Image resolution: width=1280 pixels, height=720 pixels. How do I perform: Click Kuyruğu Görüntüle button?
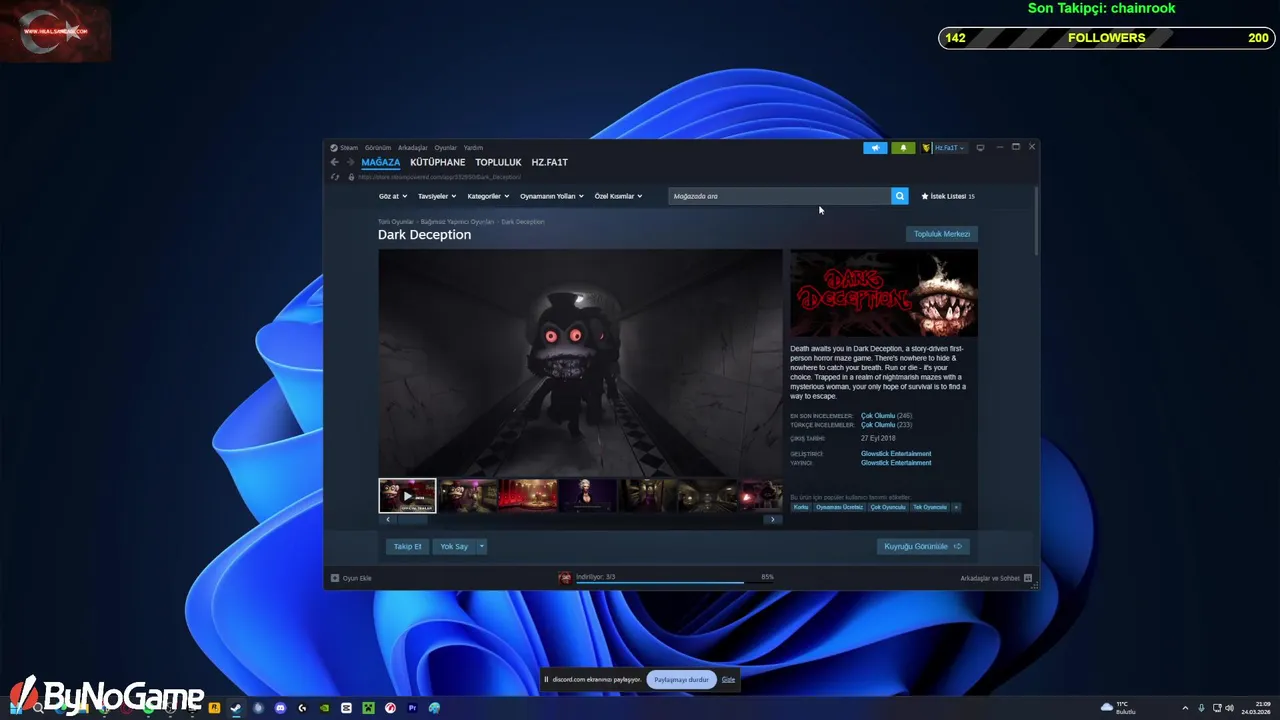coord(923,546)
